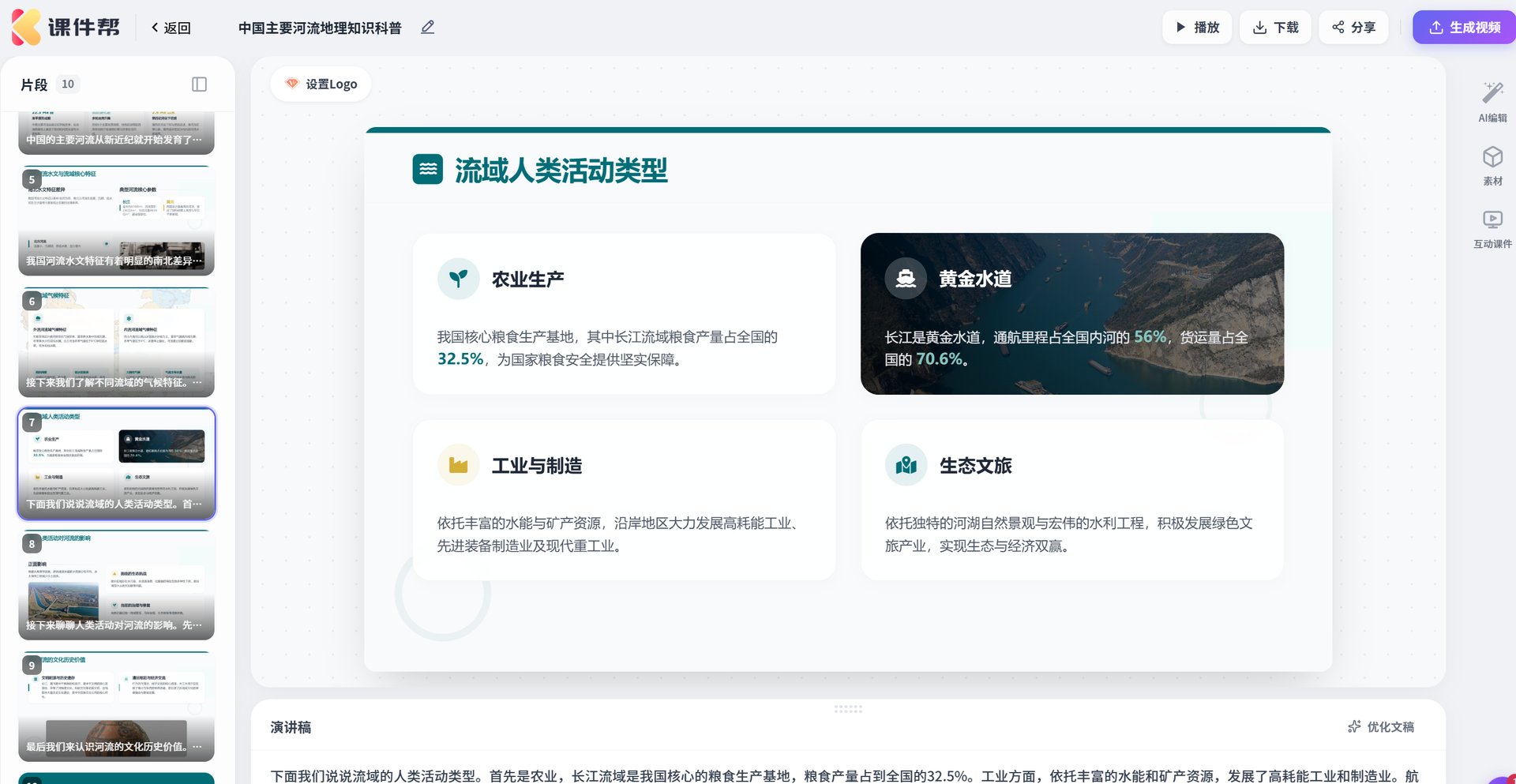Share the courseware via 分享
This screenshot has width=1516, height=784.
coord(1353,28)
